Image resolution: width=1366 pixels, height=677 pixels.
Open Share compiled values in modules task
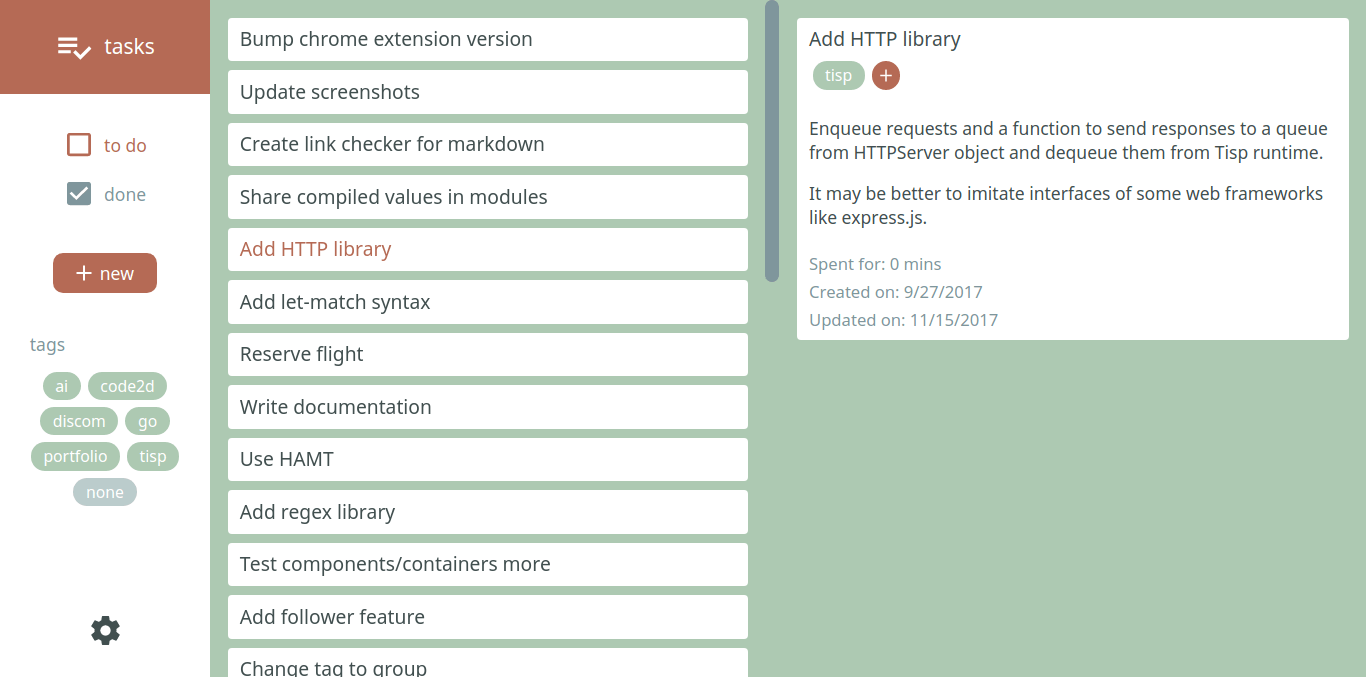pos(488,197)
